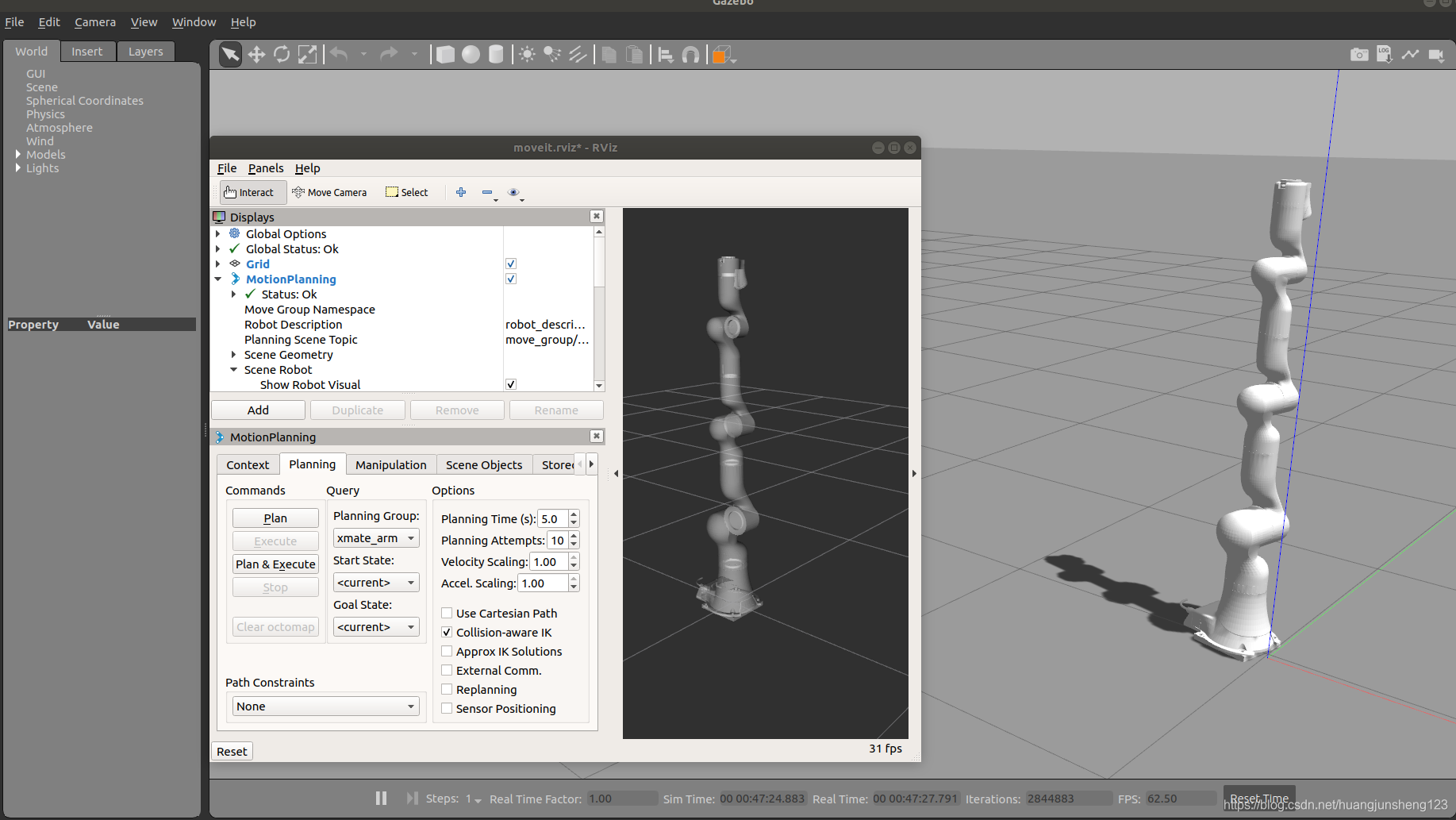Image resolution: width=1456 pixels, height=820 pixels.
Task: Take a screenshot with camera icon
Action: pos(1359,55)
